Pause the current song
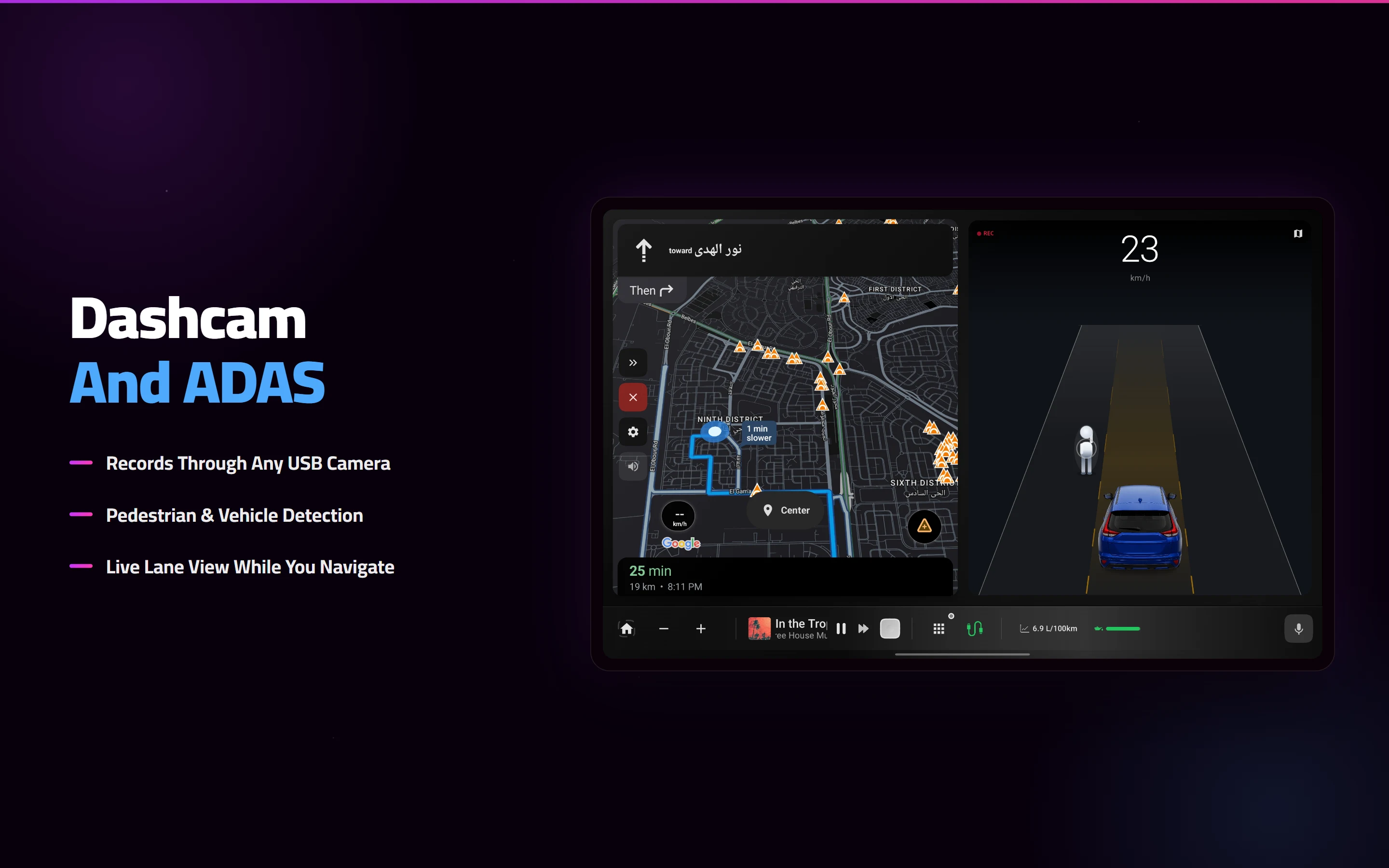Image resolution: width=1389 pixels, height=868 pixels. (841, 629)
